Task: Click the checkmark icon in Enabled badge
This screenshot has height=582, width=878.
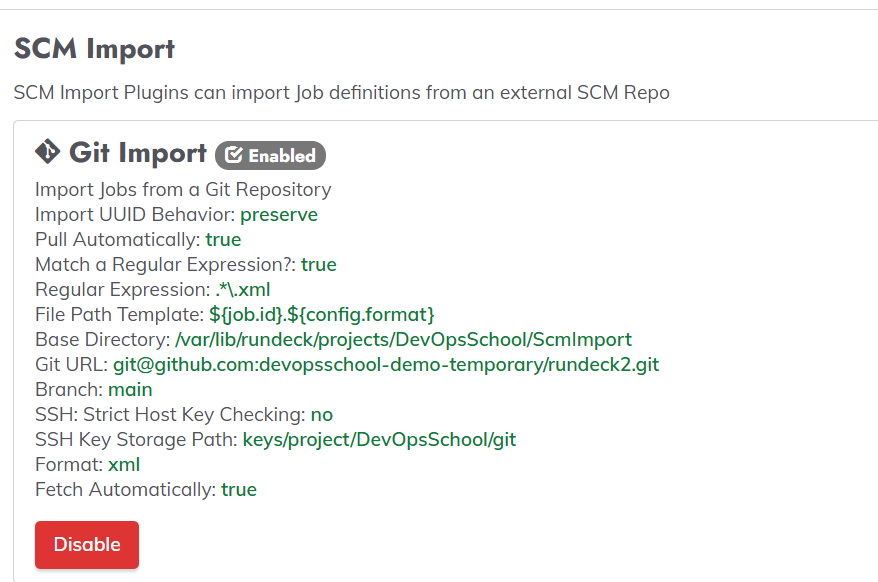Action: coord(233,155)
